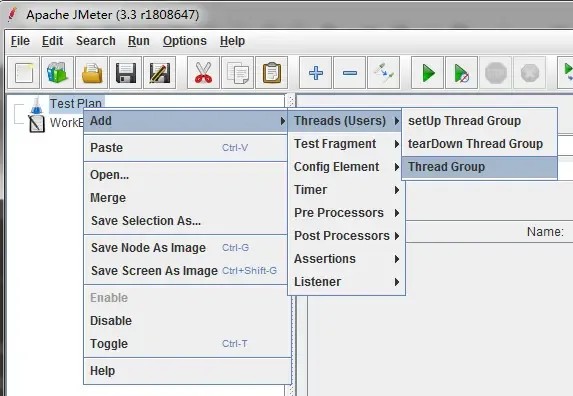The width and height of the screenshot is (573, 396).
Task: Click the Start no pauses icon
Action: coord(461,73)
